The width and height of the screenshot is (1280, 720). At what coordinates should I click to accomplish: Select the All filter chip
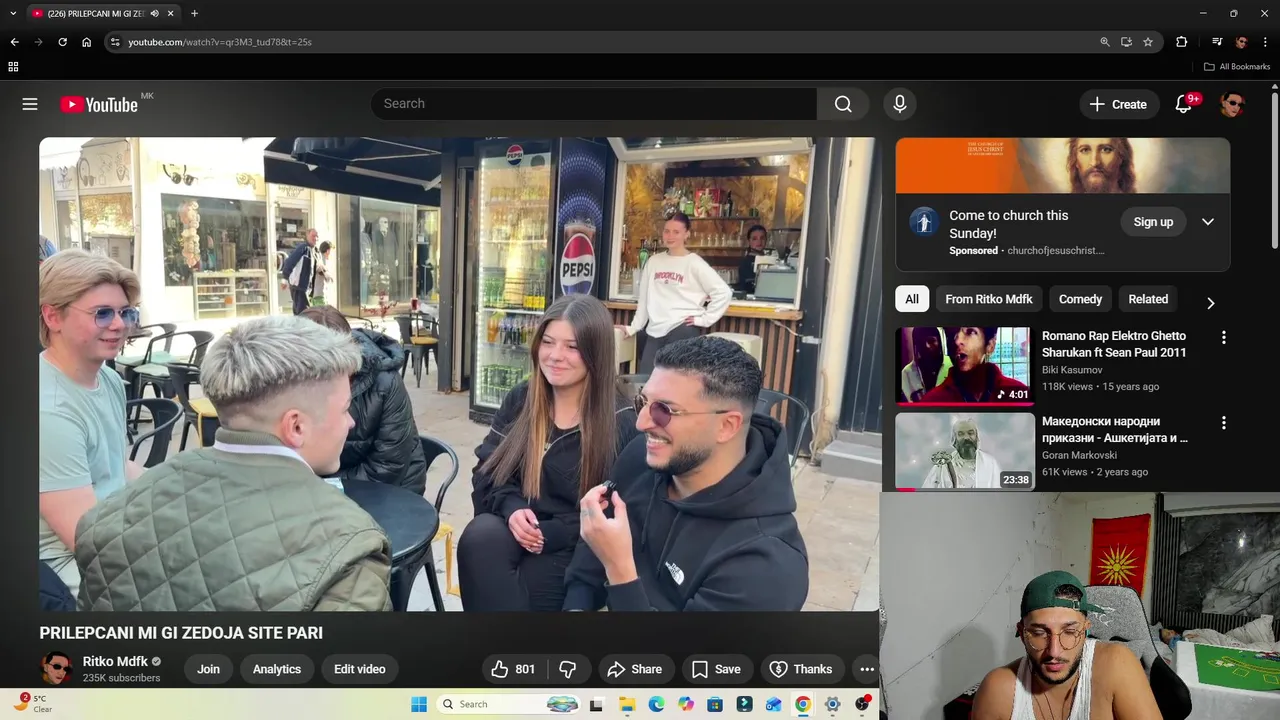pos(912,299)
